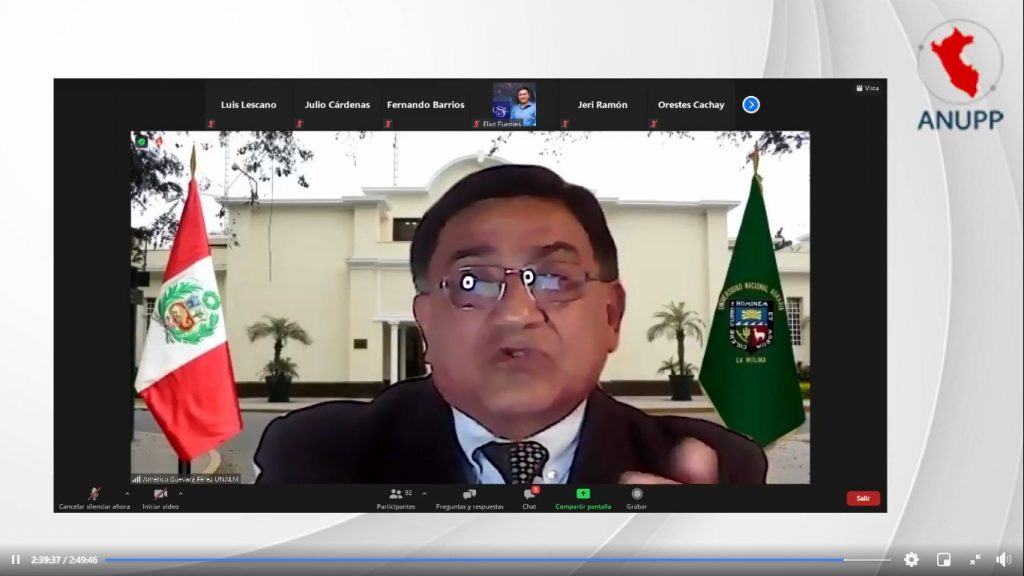Expand audio options arrow beside the microphone
Viewport: 1024px width, 576px height.
point(127,494)
